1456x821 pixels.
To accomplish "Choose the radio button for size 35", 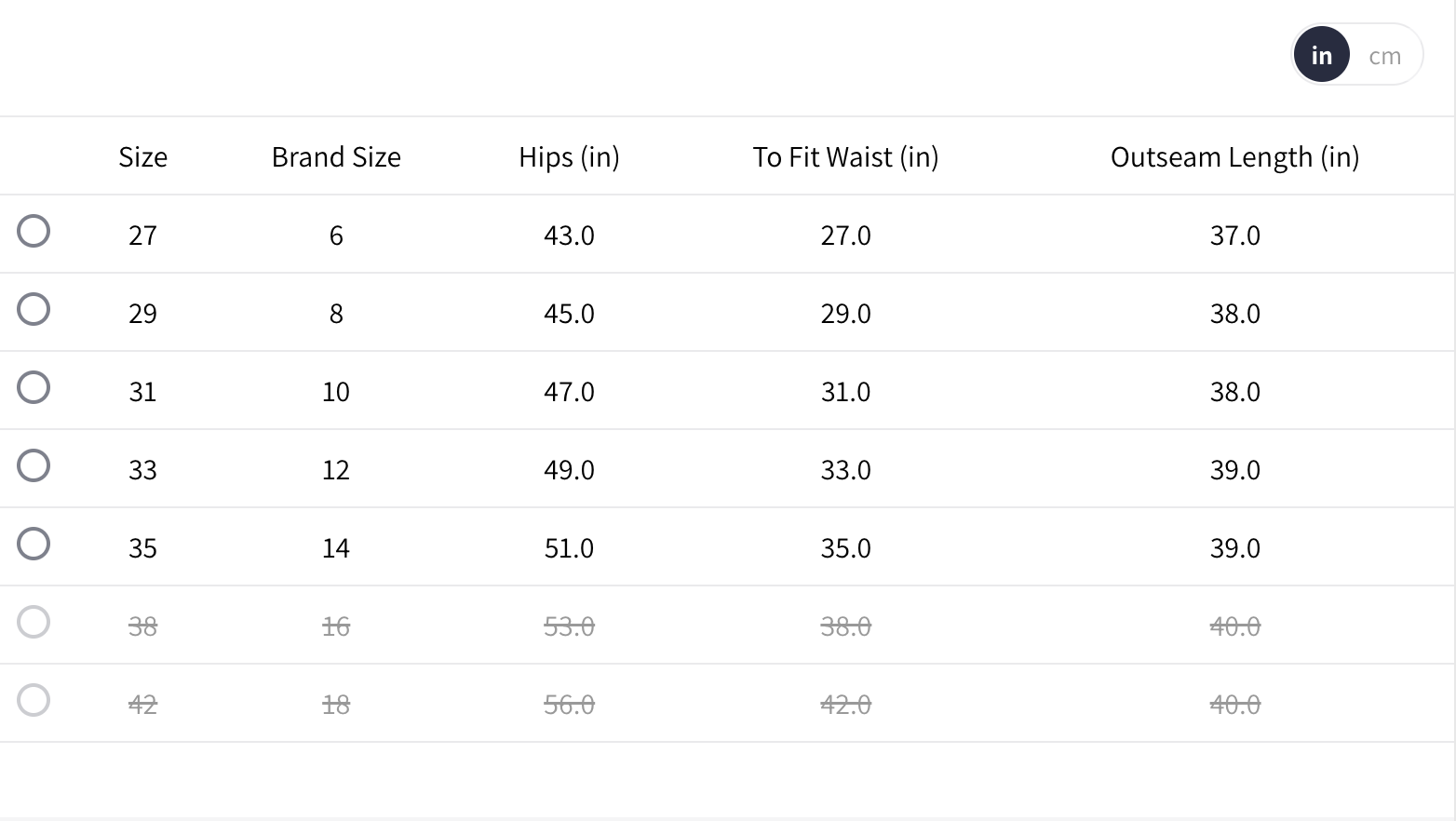I will click(x=34, y=544).
